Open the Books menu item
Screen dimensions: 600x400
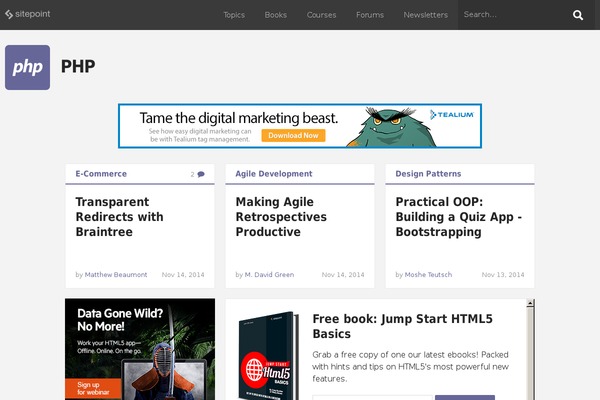(276, 15)
